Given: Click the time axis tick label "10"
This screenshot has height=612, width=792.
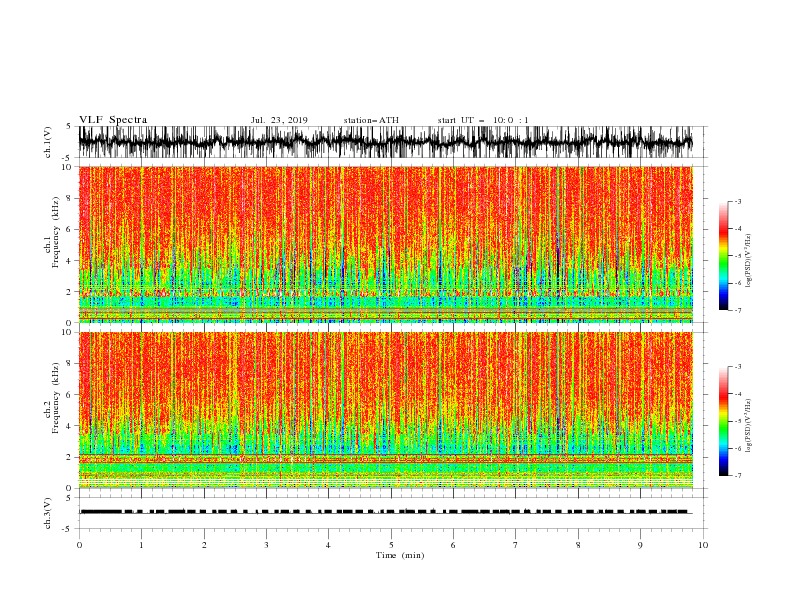Looking at the screenshot, I should pos(703,545).
